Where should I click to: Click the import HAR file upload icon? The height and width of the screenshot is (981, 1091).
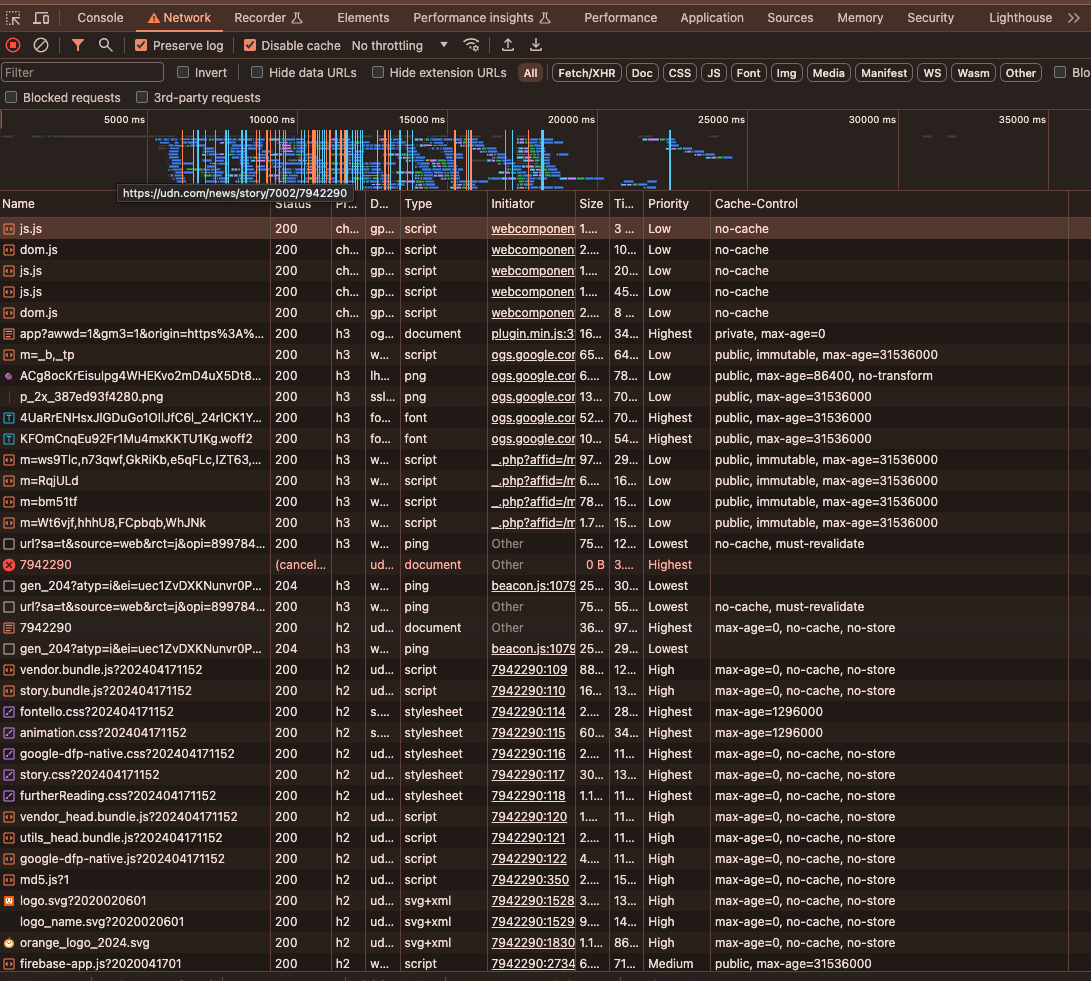(x=508, y=45)
